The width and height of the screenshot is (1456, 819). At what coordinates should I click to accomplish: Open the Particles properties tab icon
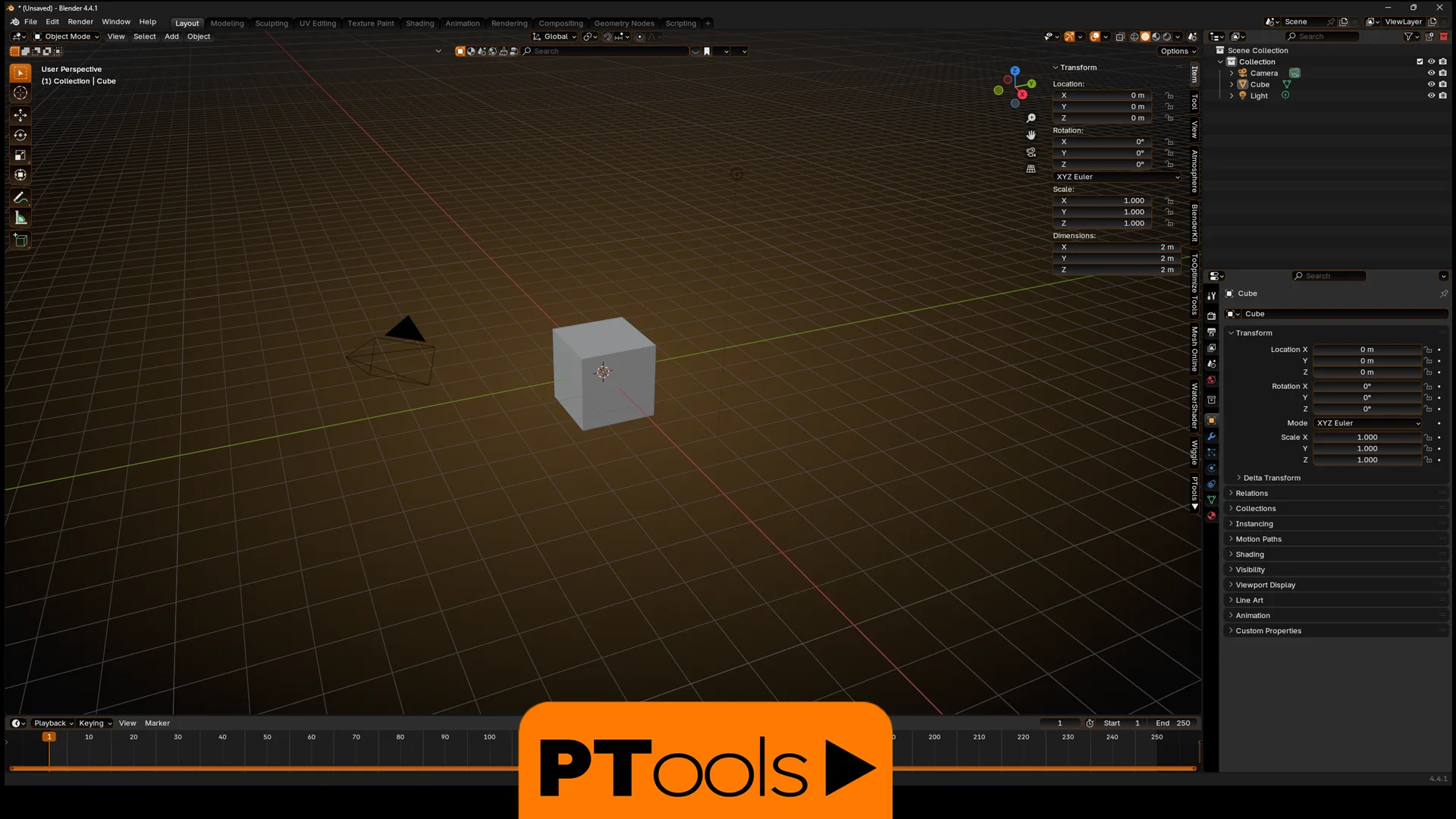tap(1211, 453)
